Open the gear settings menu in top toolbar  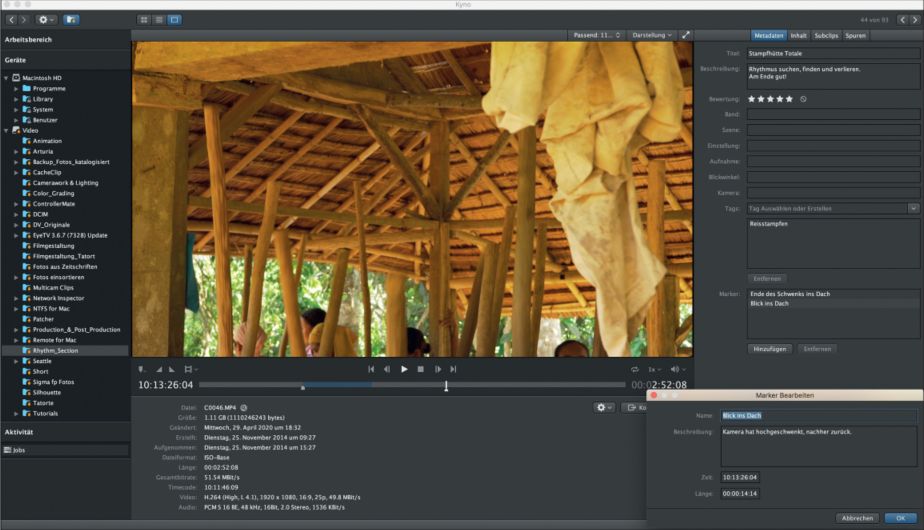45,20
